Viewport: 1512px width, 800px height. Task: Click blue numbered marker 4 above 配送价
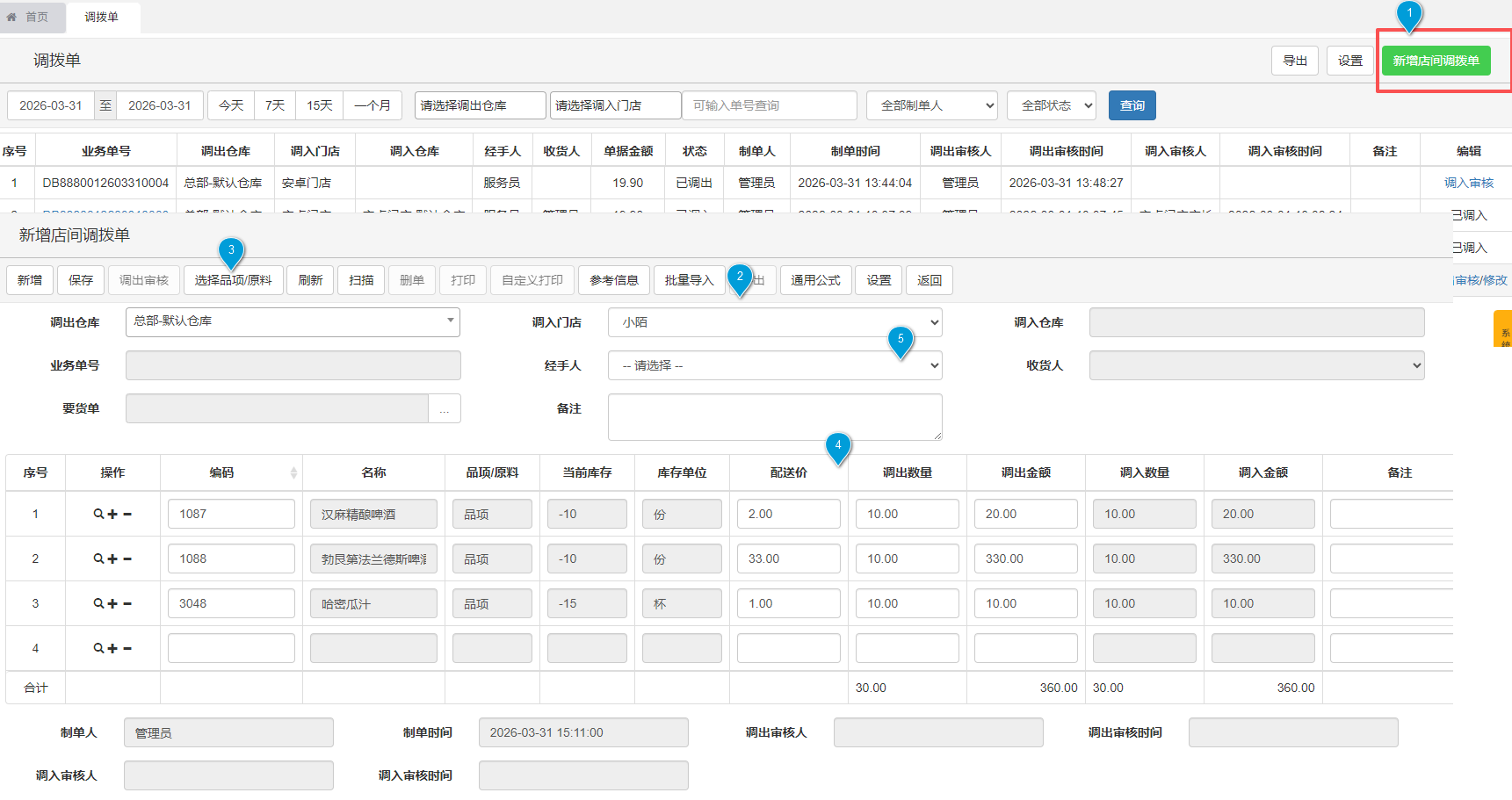pyautogui.click(x=837, y=446)
